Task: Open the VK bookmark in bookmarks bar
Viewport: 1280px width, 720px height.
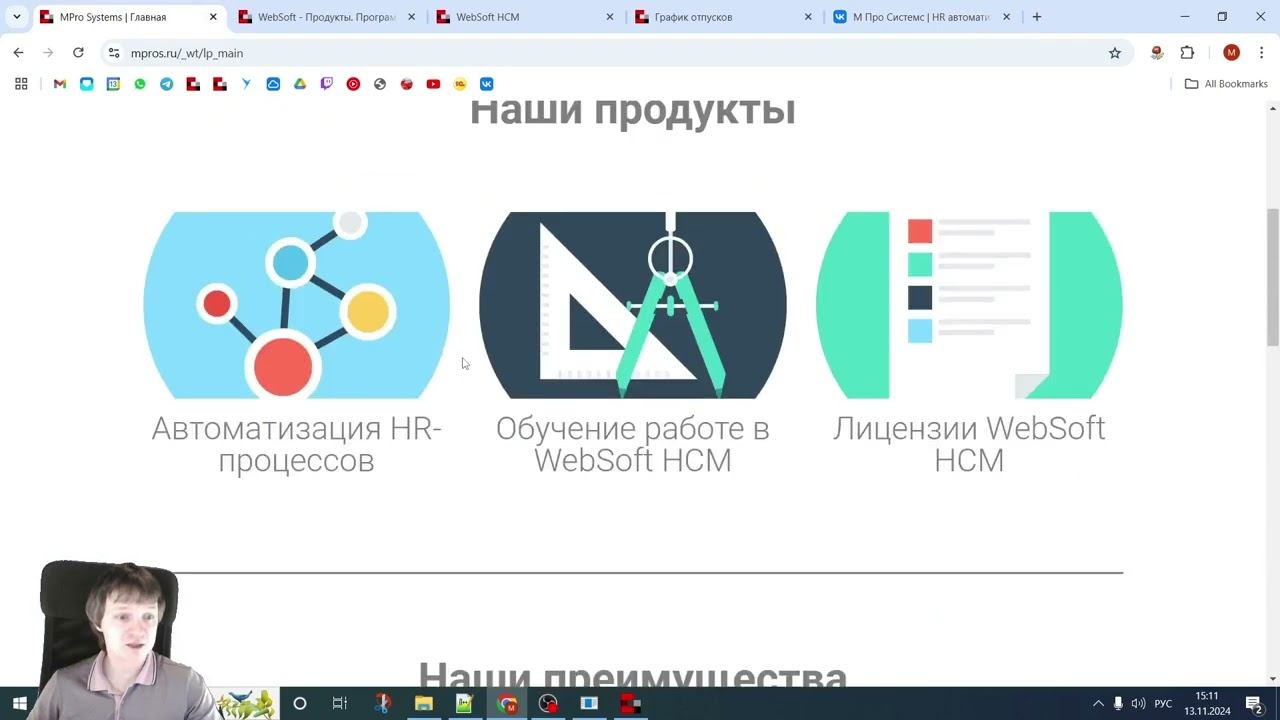Action: click(487, 84)
